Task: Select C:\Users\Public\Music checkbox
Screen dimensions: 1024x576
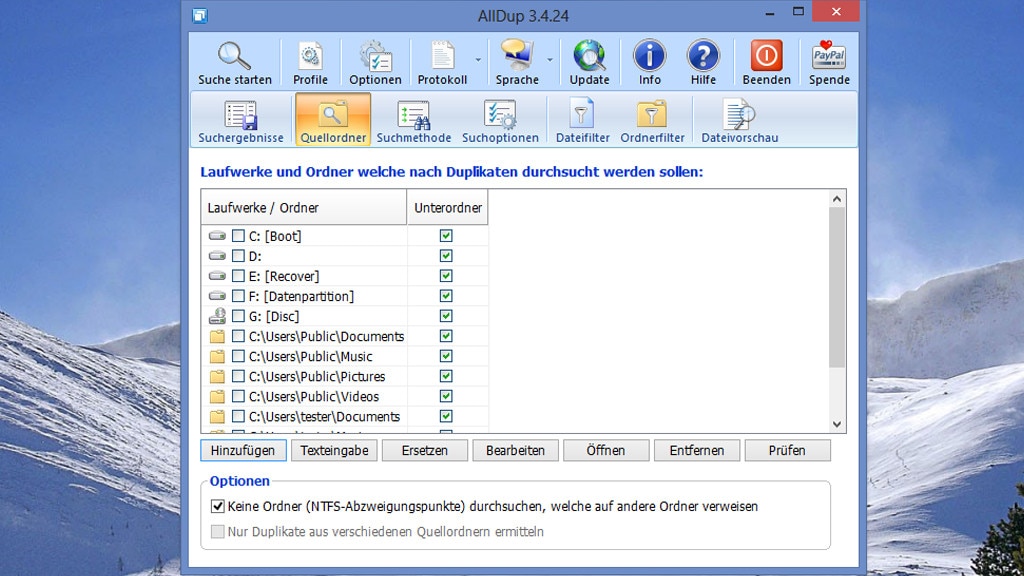Action: click(238, 357)
